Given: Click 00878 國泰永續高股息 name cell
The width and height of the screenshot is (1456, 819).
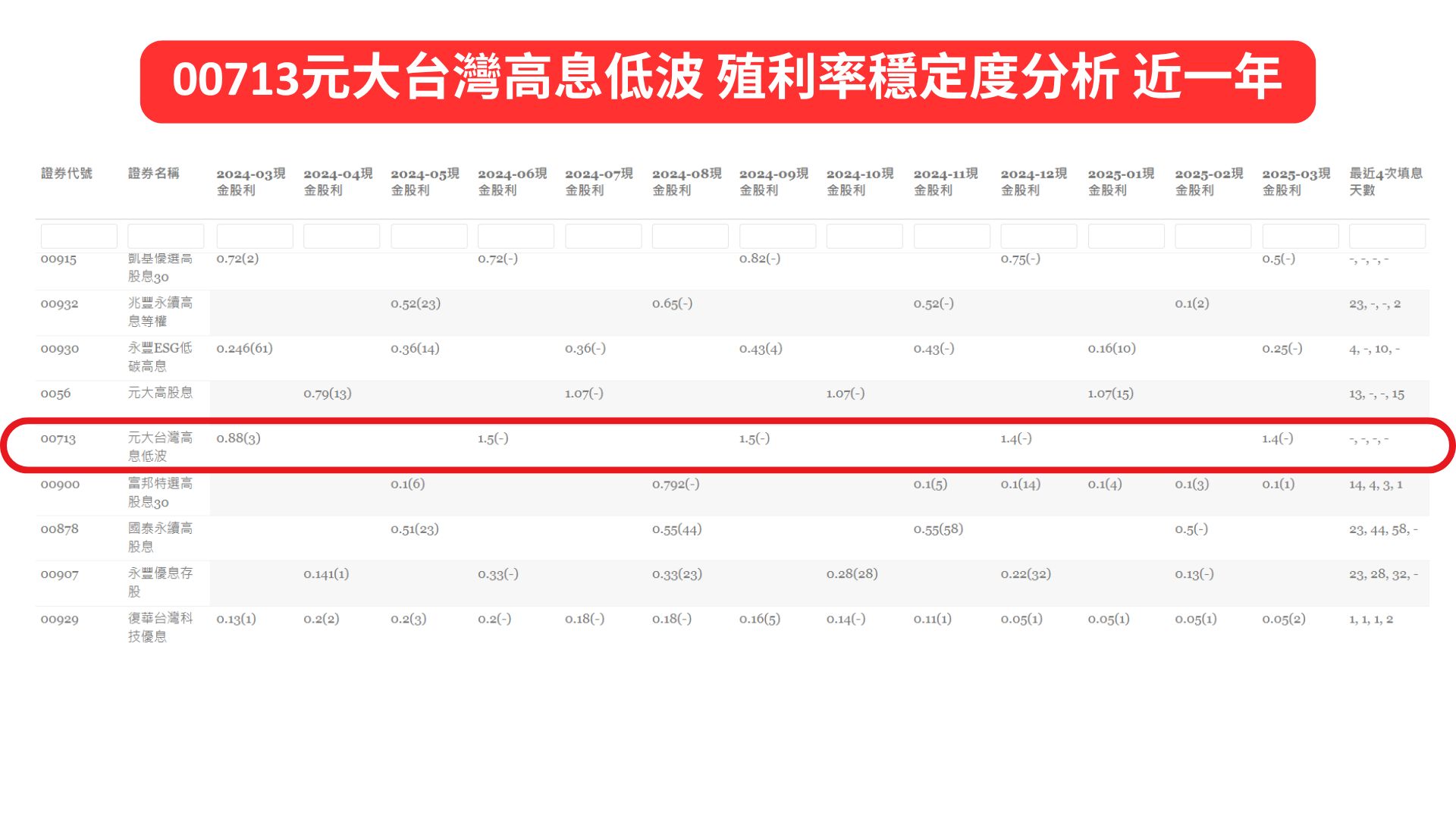Looking at the screenshot, I should tap(160, 537).
